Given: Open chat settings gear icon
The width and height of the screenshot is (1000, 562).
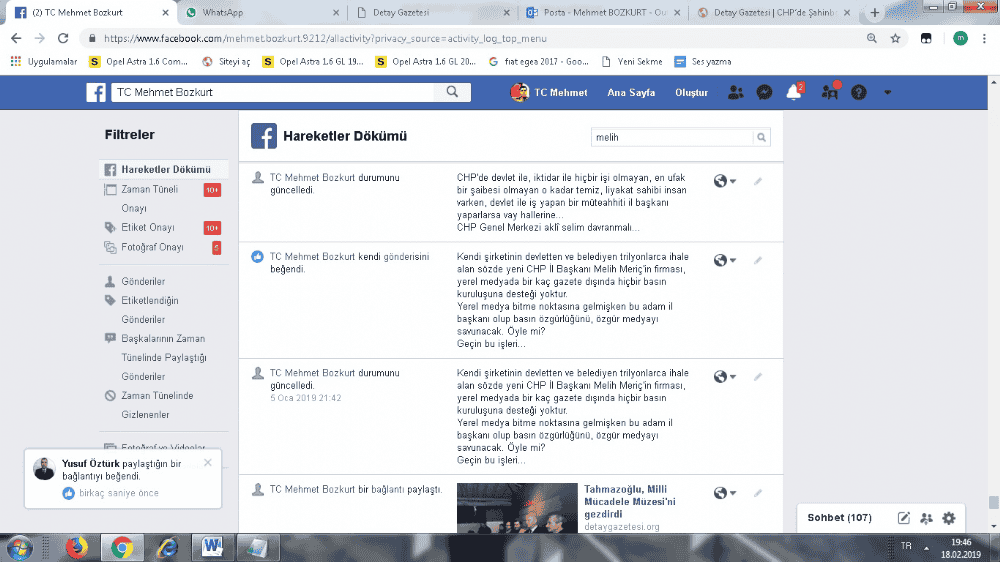Looking at the screenshot, I should (x=949, y=518).
